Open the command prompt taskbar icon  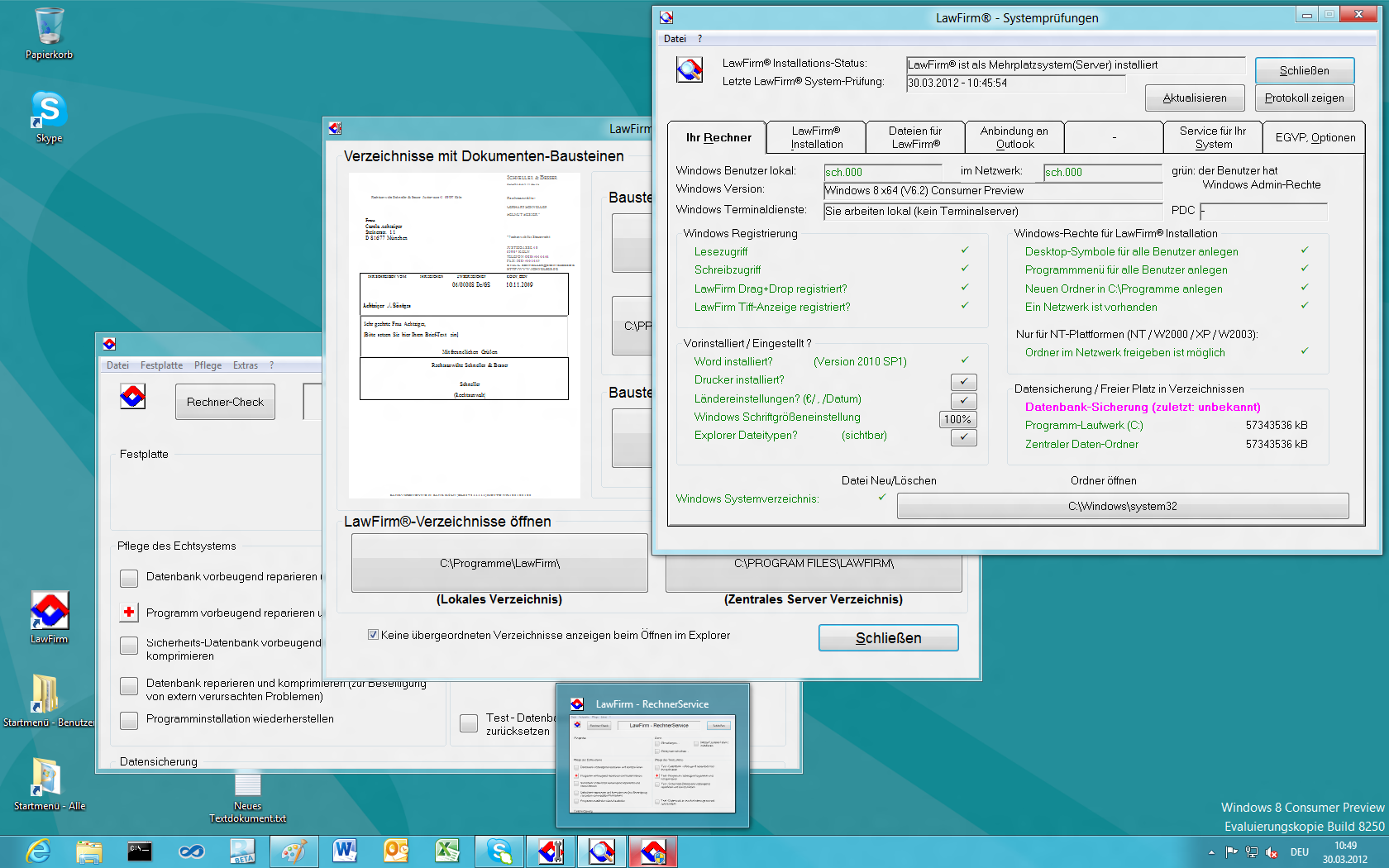click(x=140, y=851)
